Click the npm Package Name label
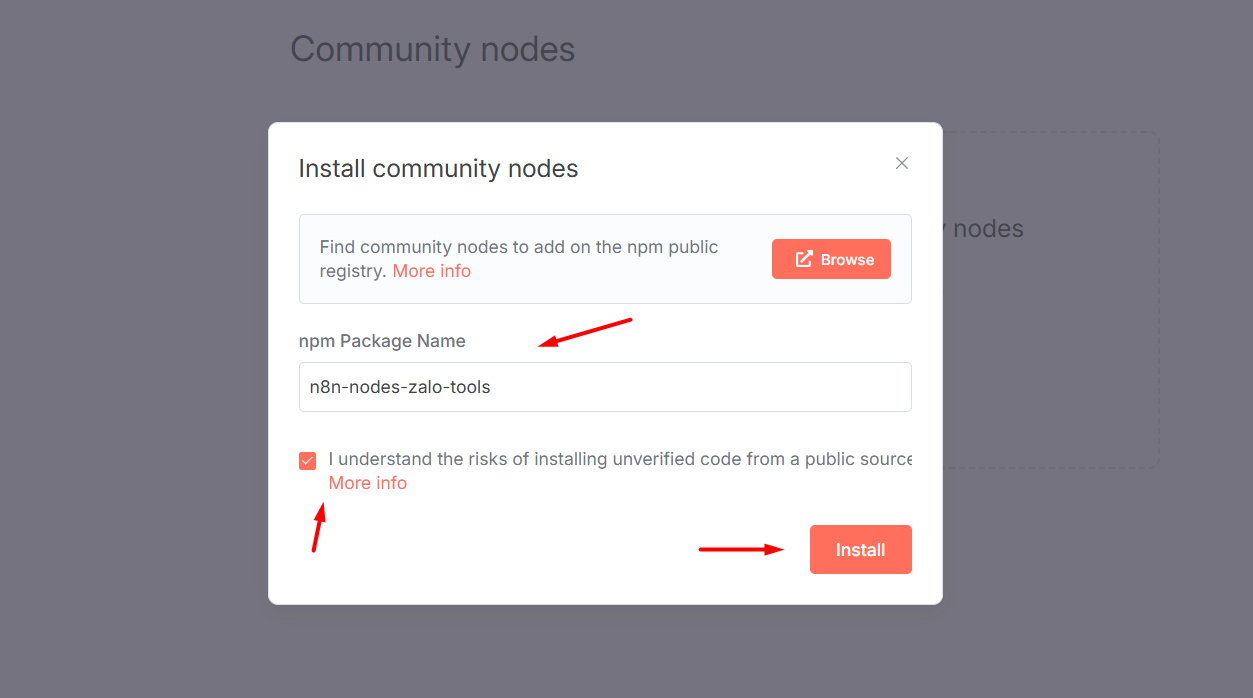 [382, 341]
